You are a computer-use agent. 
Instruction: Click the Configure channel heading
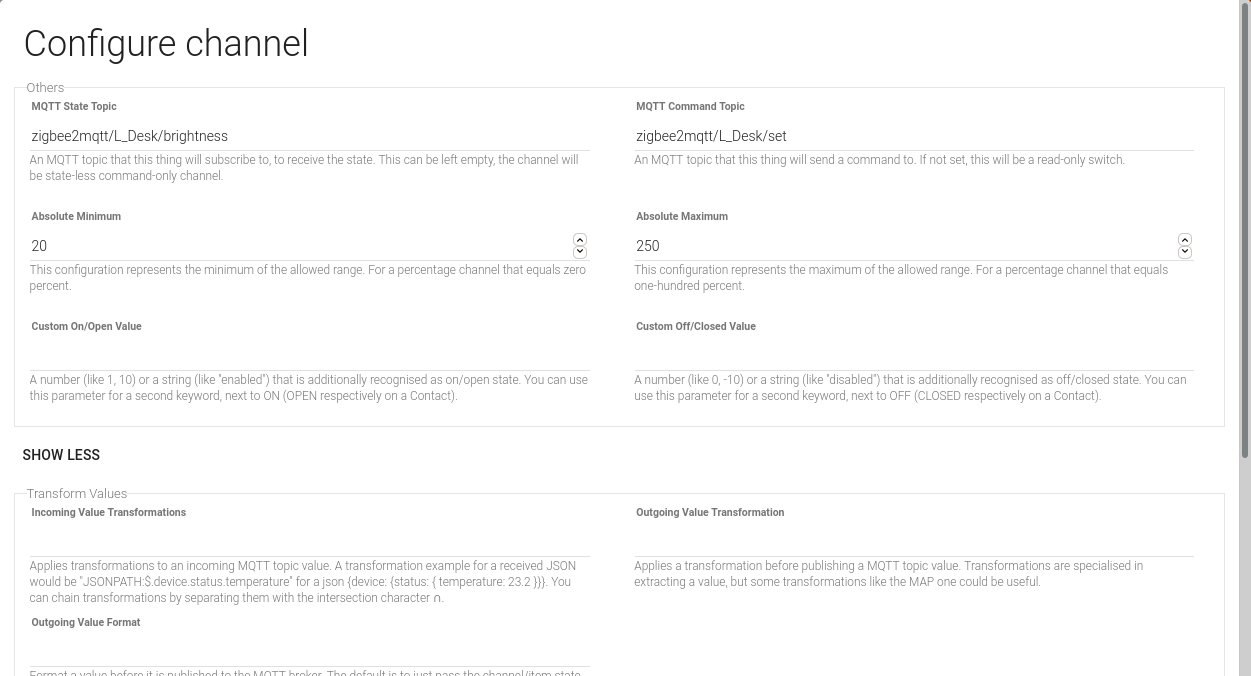click(x=166, y=44)
